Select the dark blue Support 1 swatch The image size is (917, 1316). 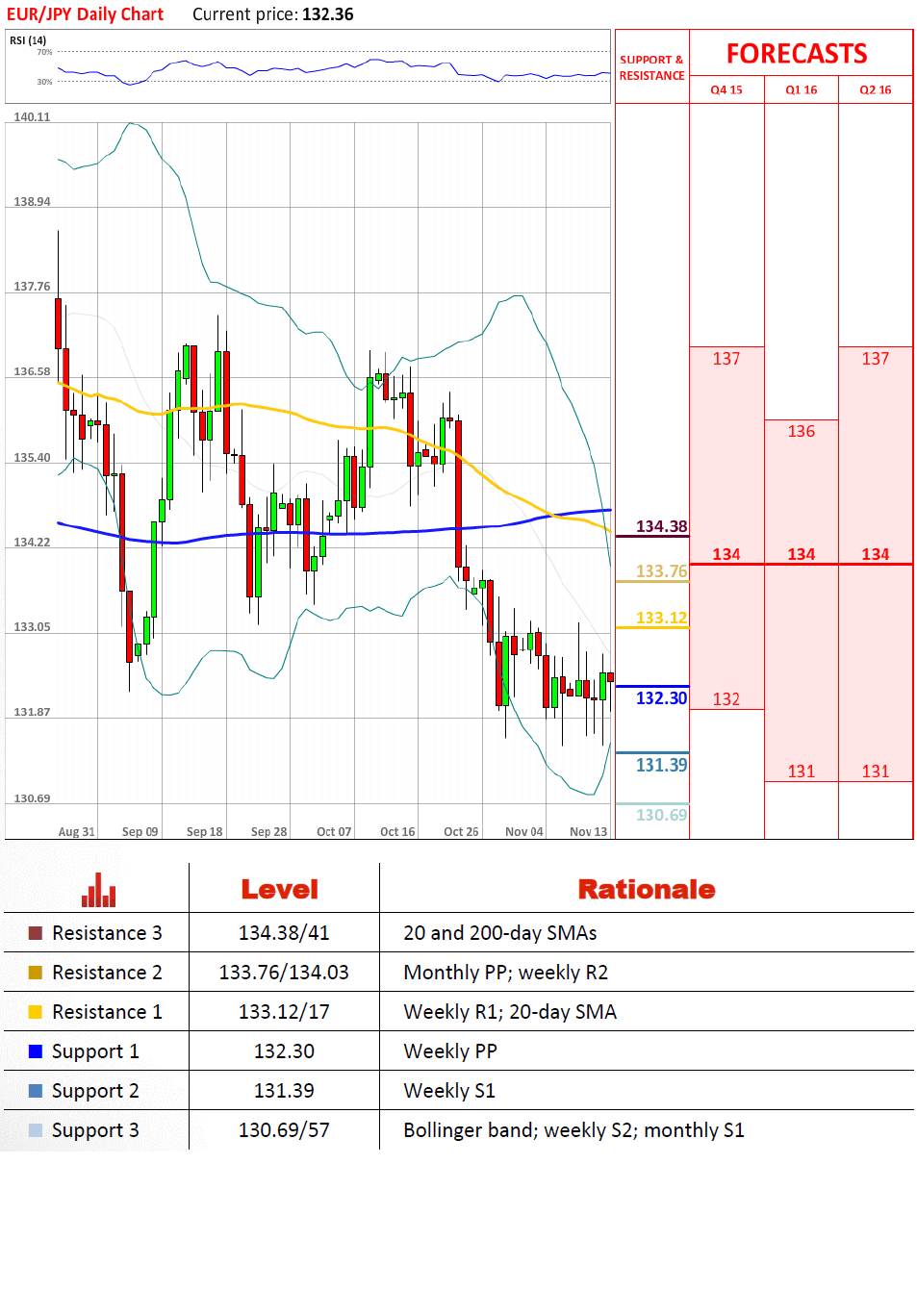pos(36,1051)
